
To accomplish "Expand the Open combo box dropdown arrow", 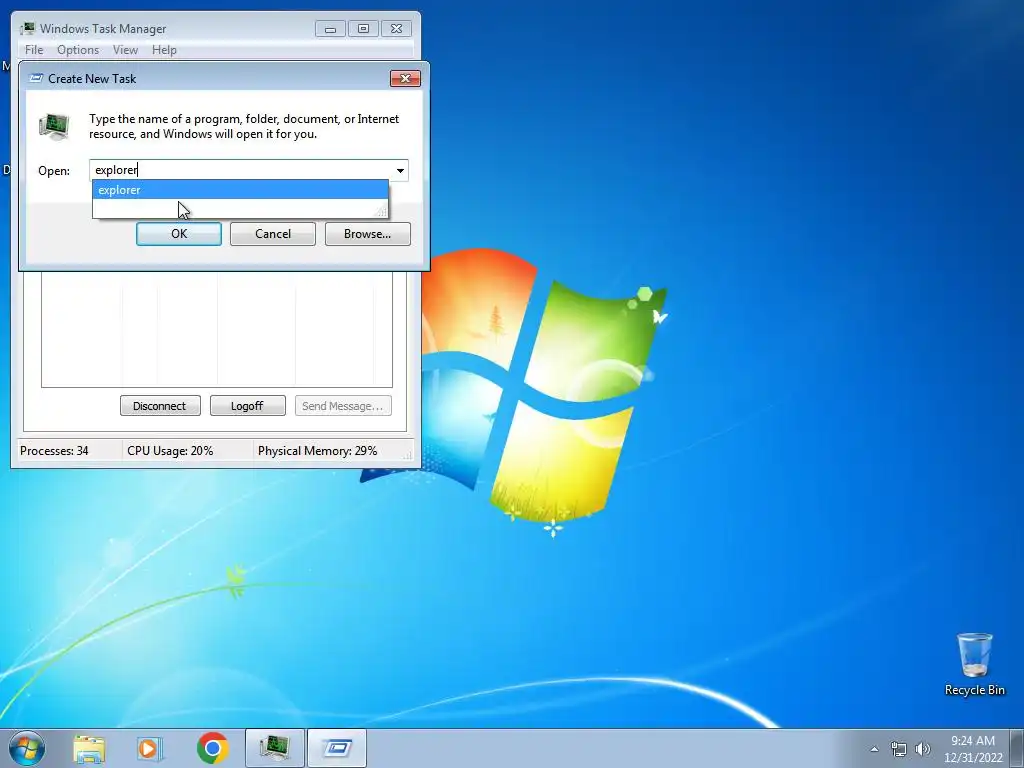I will pyautogui.click(x=400, y=170).
